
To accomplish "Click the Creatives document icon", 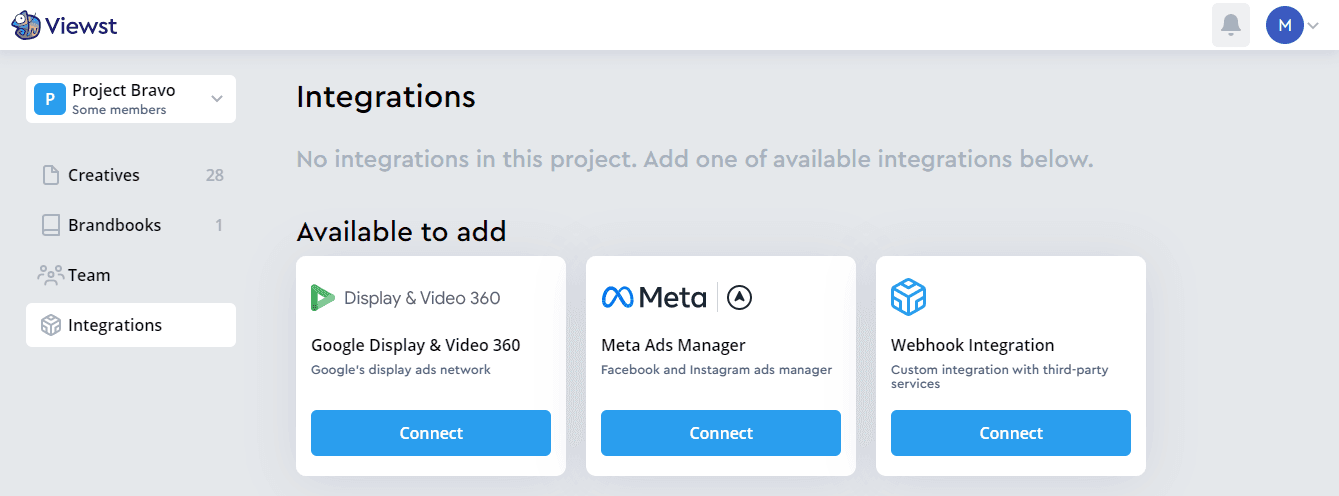I will 50,175.
